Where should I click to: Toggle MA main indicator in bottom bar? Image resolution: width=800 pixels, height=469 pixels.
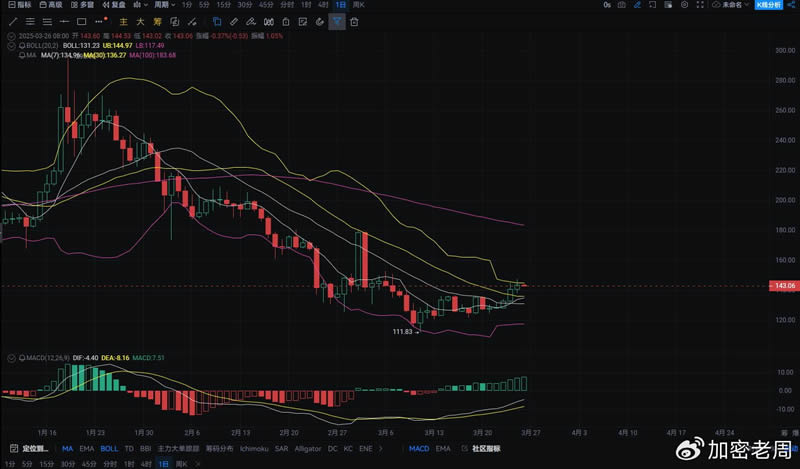pyautogui.click(x=67, y=449)
